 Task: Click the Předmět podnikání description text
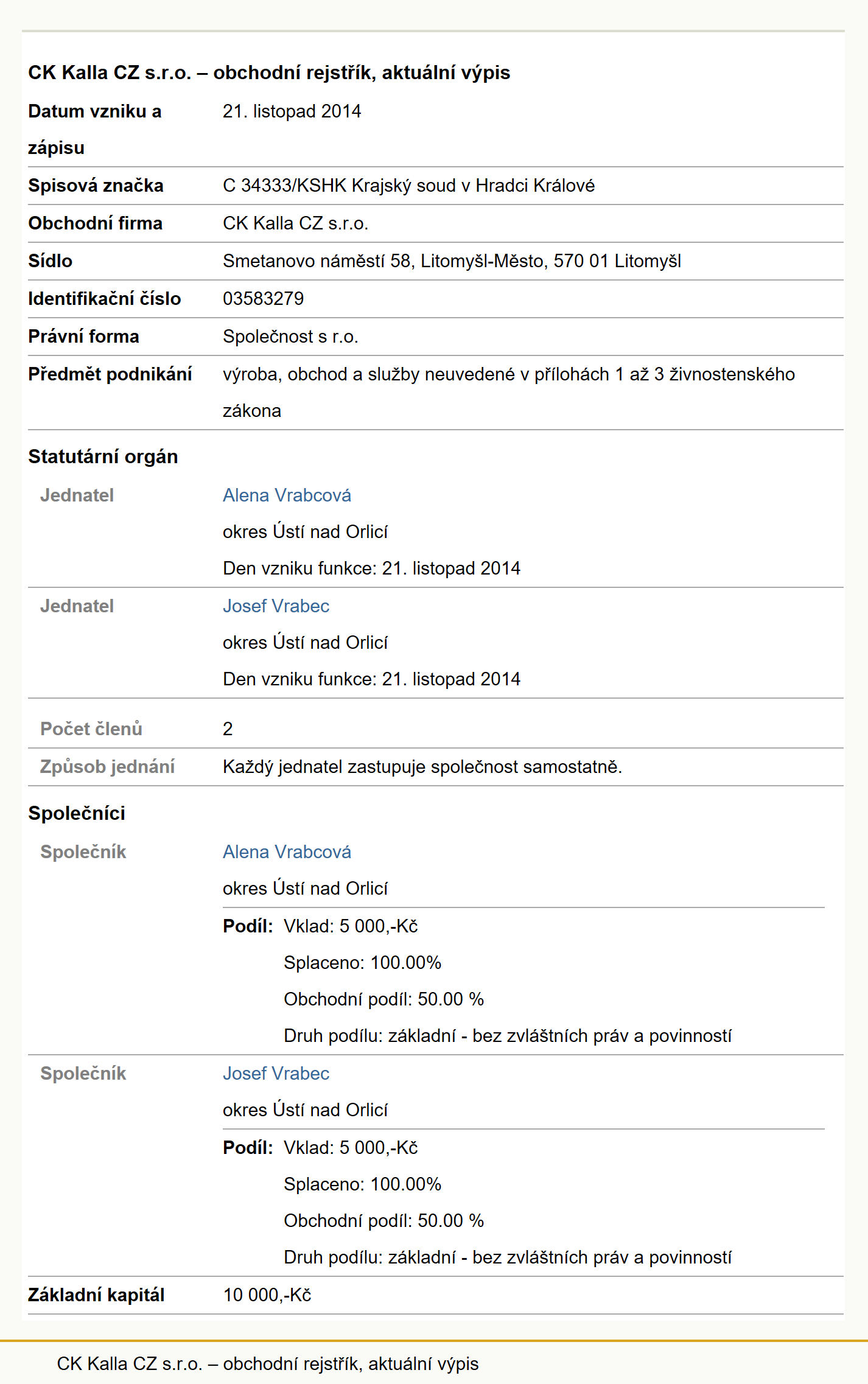tap(509, 393)
